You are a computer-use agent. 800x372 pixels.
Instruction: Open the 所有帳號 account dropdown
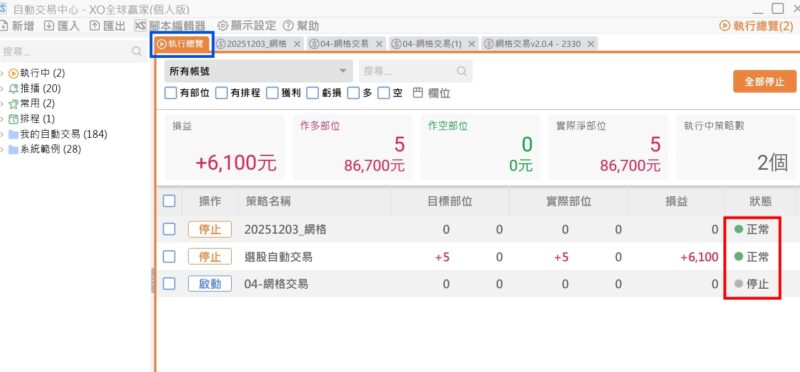click(x=258, y=71)
